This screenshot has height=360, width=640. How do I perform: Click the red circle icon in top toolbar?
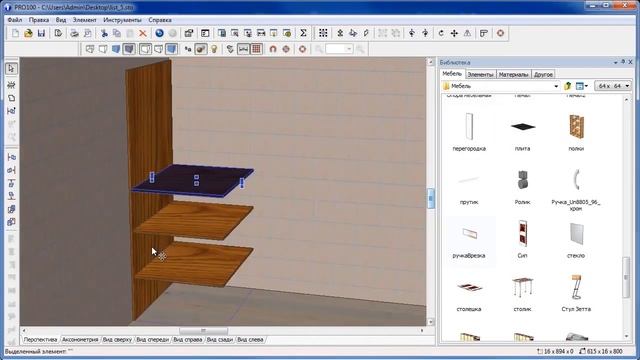tap(500, 33)
